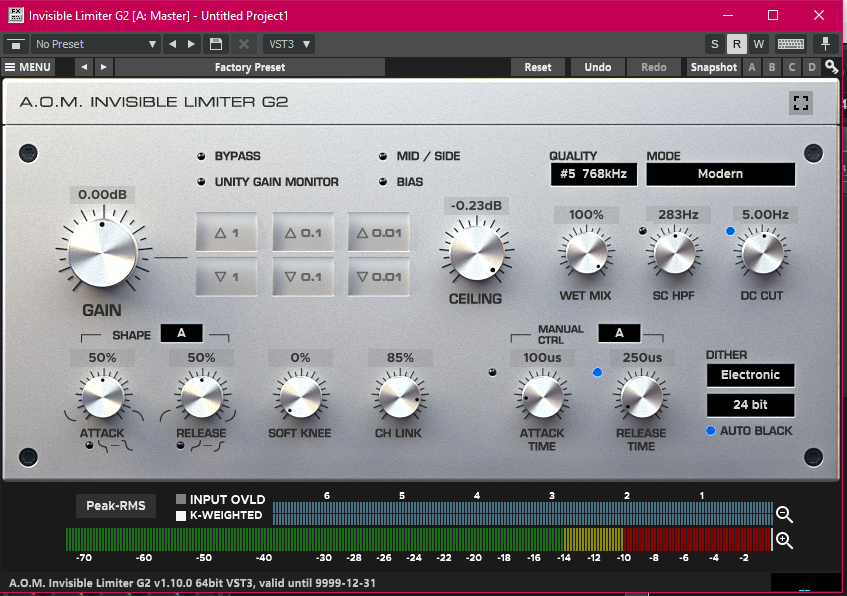Save preset with the floppy disk icon
Screen dimensions: 847x596
[x=216, y=44]
